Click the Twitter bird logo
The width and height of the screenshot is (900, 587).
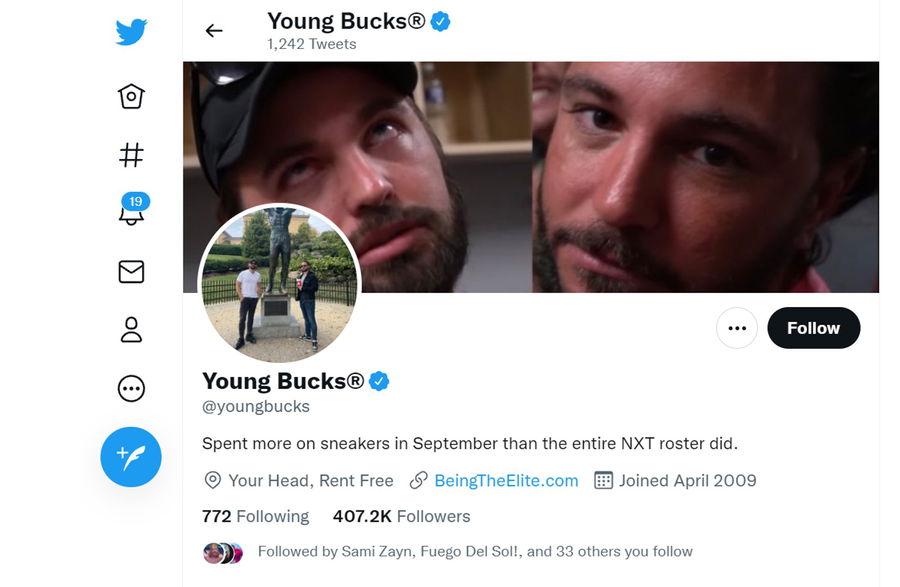pos(131,32)
